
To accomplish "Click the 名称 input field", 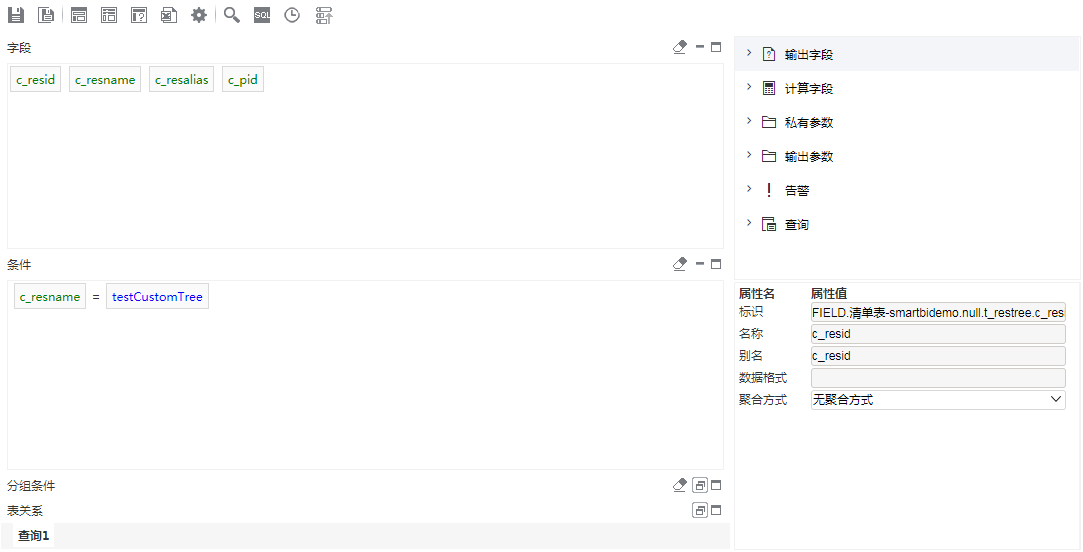I will click(938, 334).
